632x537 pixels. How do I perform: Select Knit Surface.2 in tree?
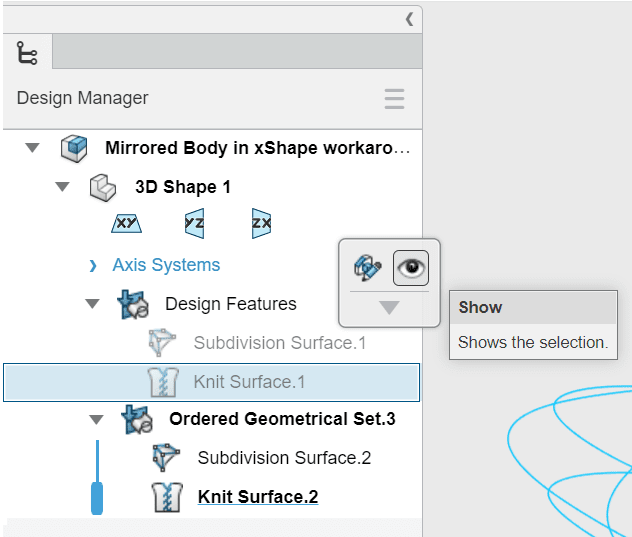click(x=258, y=497)
